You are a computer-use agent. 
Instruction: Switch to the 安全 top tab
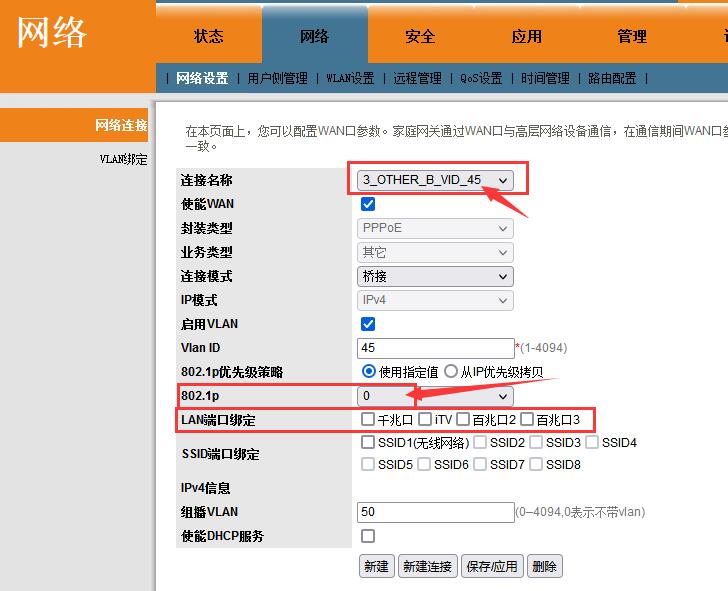pos(420,36)
